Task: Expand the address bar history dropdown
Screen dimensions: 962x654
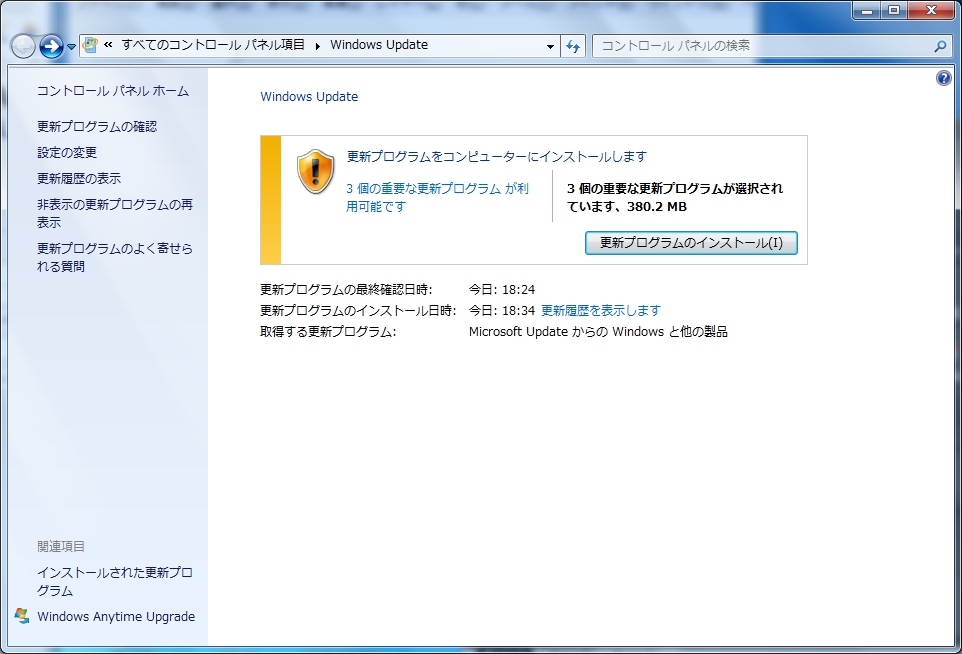Action: click(x=550, y=46)
